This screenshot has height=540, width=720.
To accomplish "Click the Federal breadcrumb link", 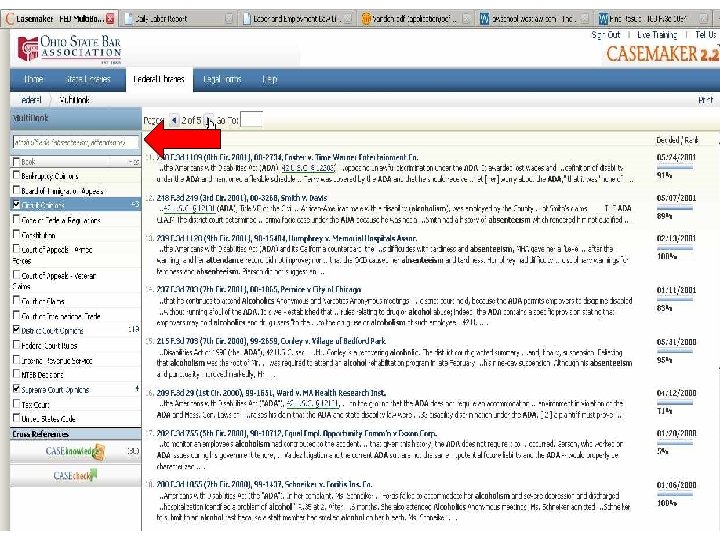I will 32,100.
